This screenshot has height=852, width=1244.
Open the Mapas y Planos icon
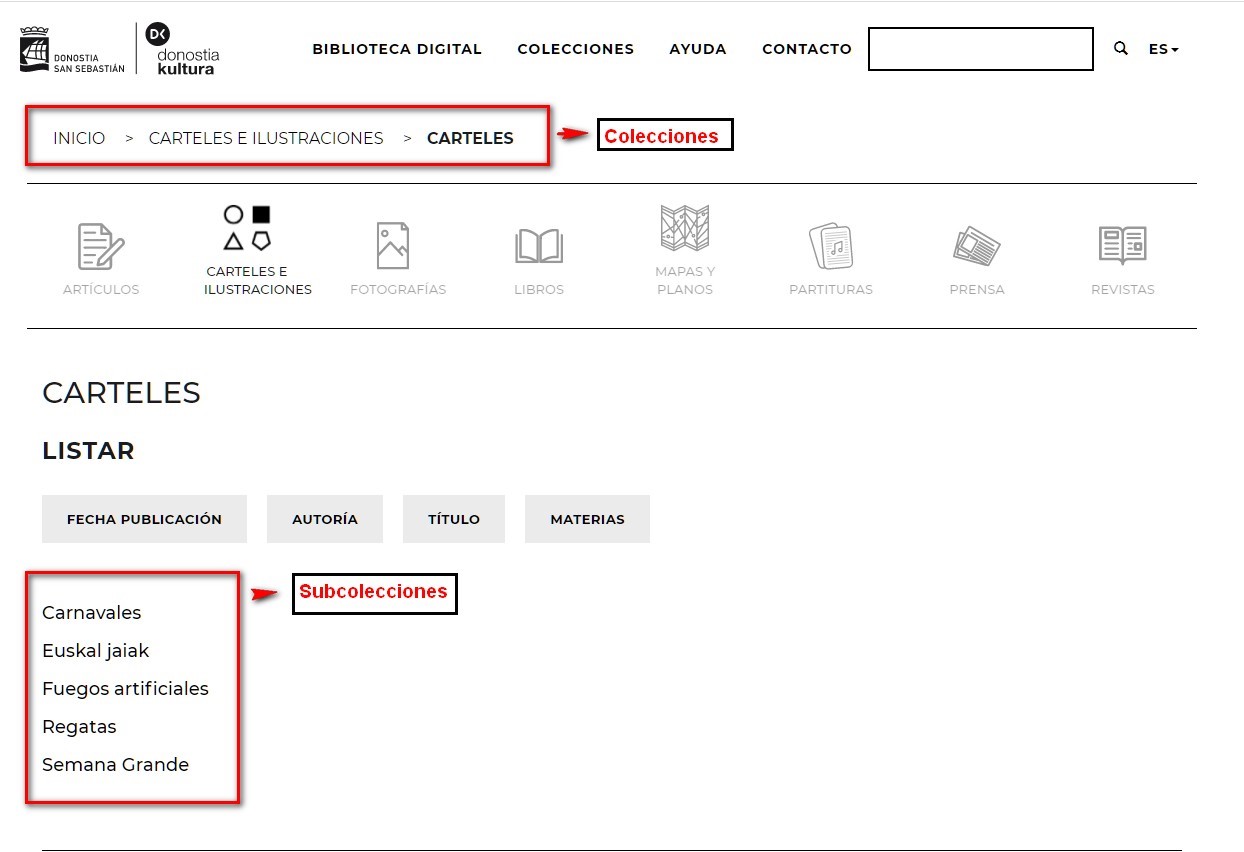coord(685,228)
